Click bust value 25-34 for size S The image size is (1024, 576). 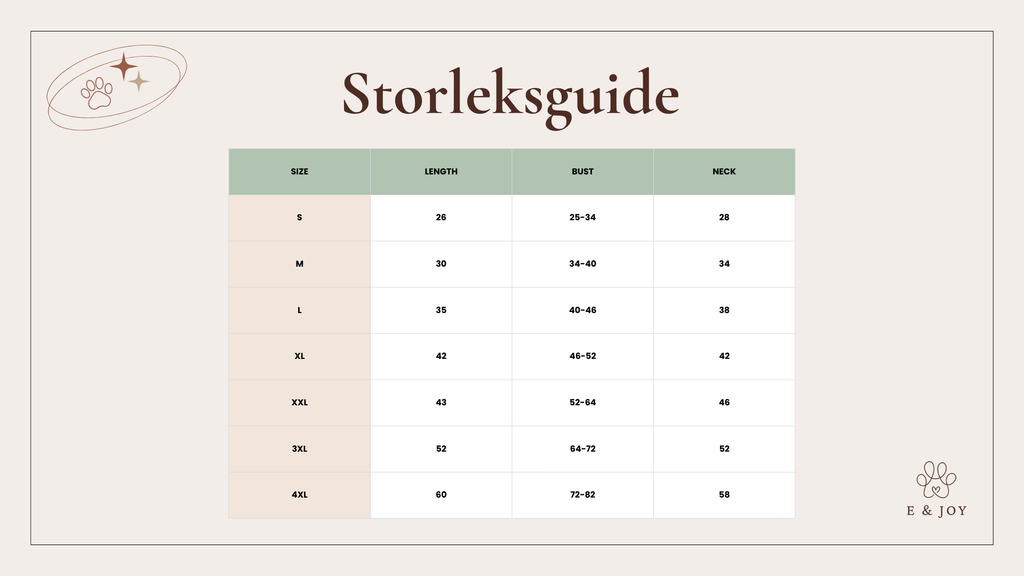click(583, 218)
